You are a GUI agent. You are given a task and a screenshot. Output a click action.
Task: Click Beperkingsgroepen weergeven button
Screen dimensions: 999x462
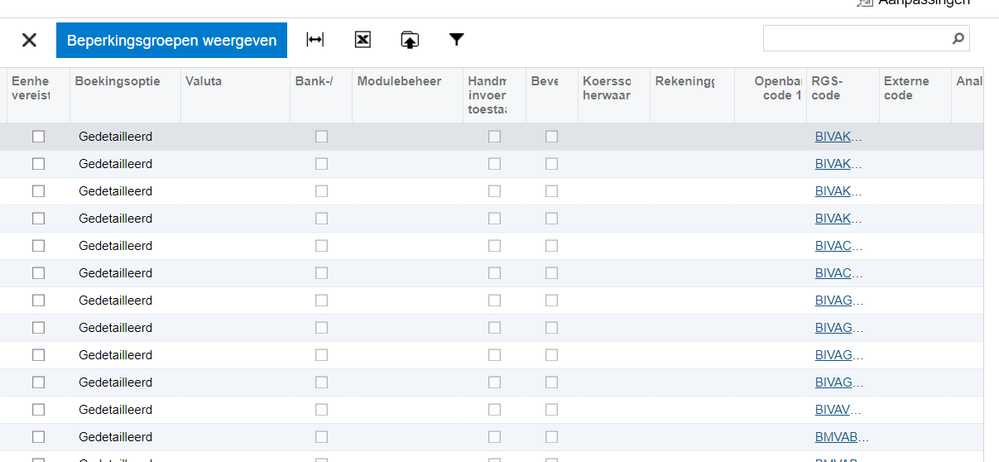point(171,40)
